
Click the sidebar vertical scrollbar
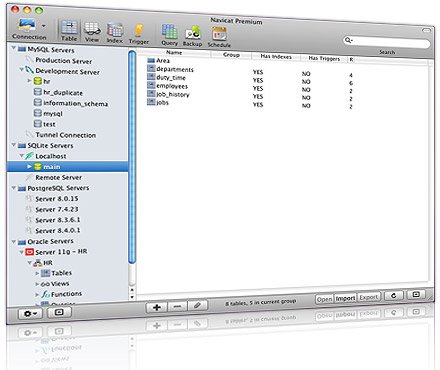pyautogui.click(x=132, y=157)
